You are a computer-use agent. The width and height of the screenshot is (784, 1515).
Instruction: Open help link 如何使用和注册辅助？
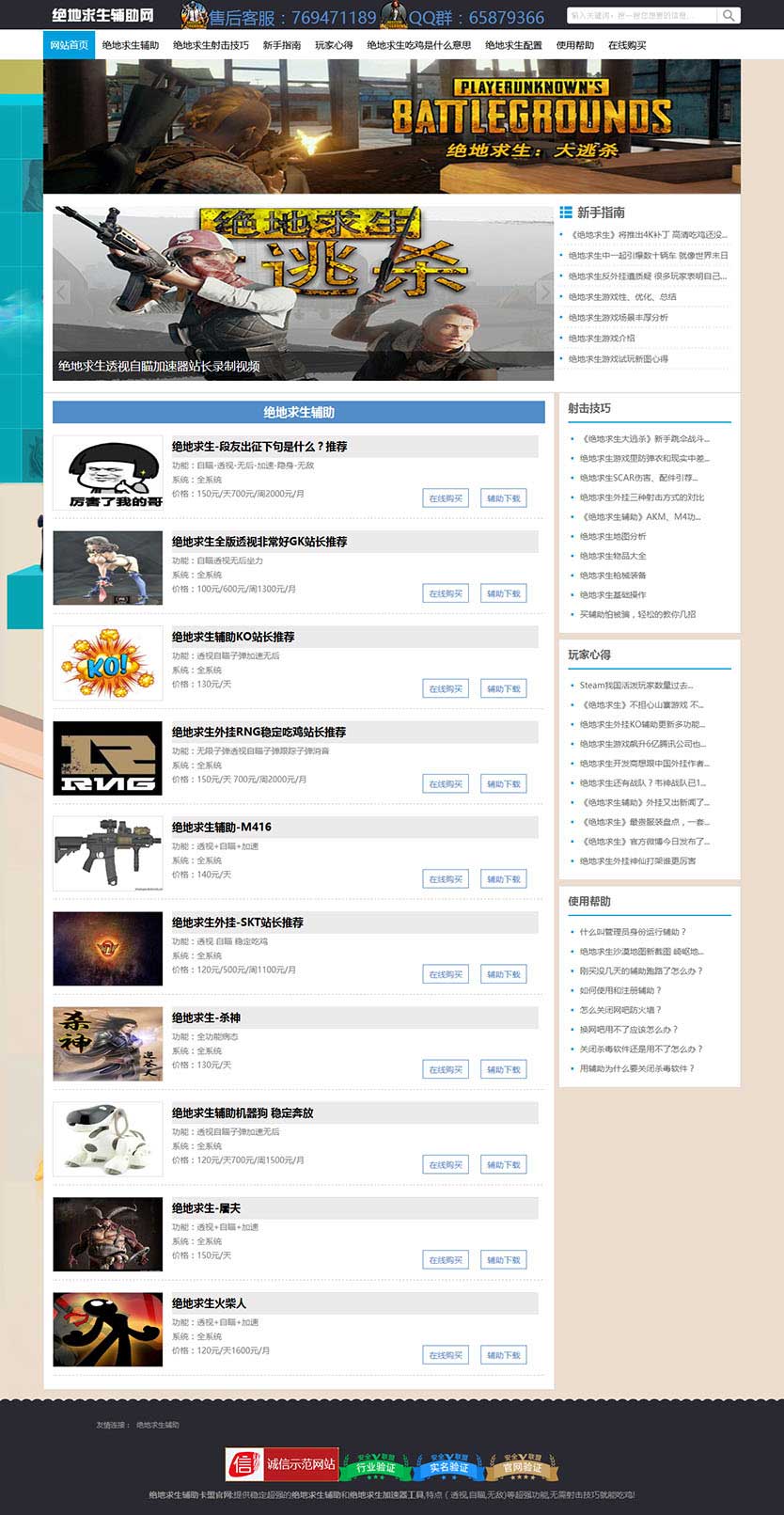click(620, 990)
